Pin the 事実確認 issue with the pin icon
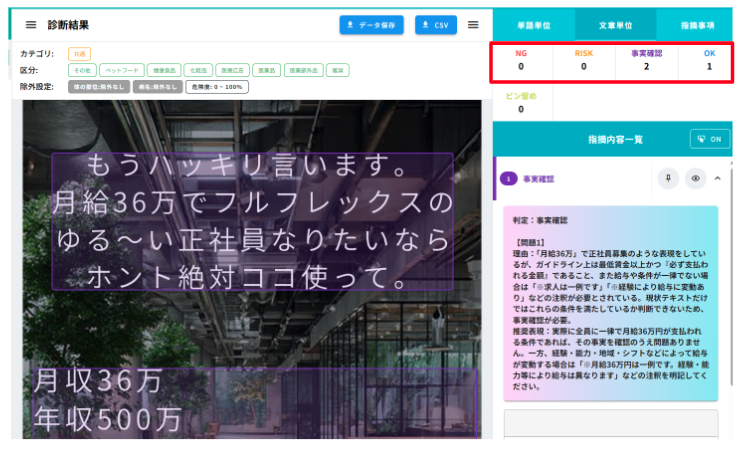 coord(668,178)
